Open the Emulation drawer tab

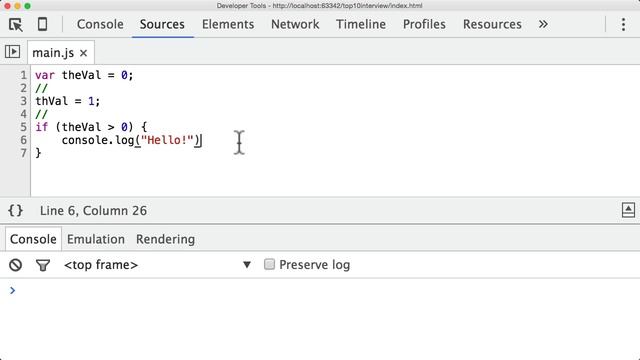[96, 239]
